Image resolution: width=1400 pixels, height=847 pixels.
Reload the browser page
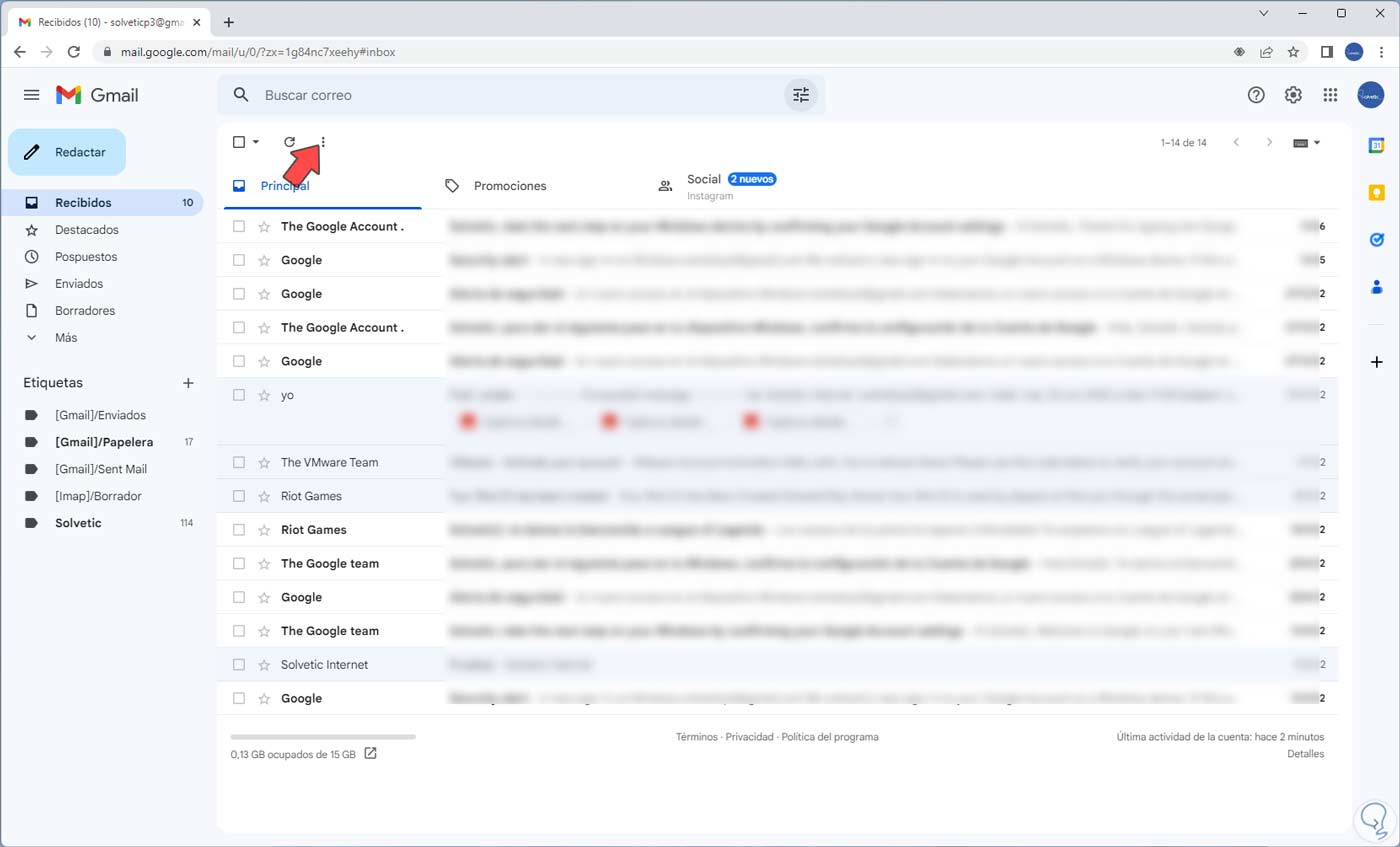coord(73,52)
